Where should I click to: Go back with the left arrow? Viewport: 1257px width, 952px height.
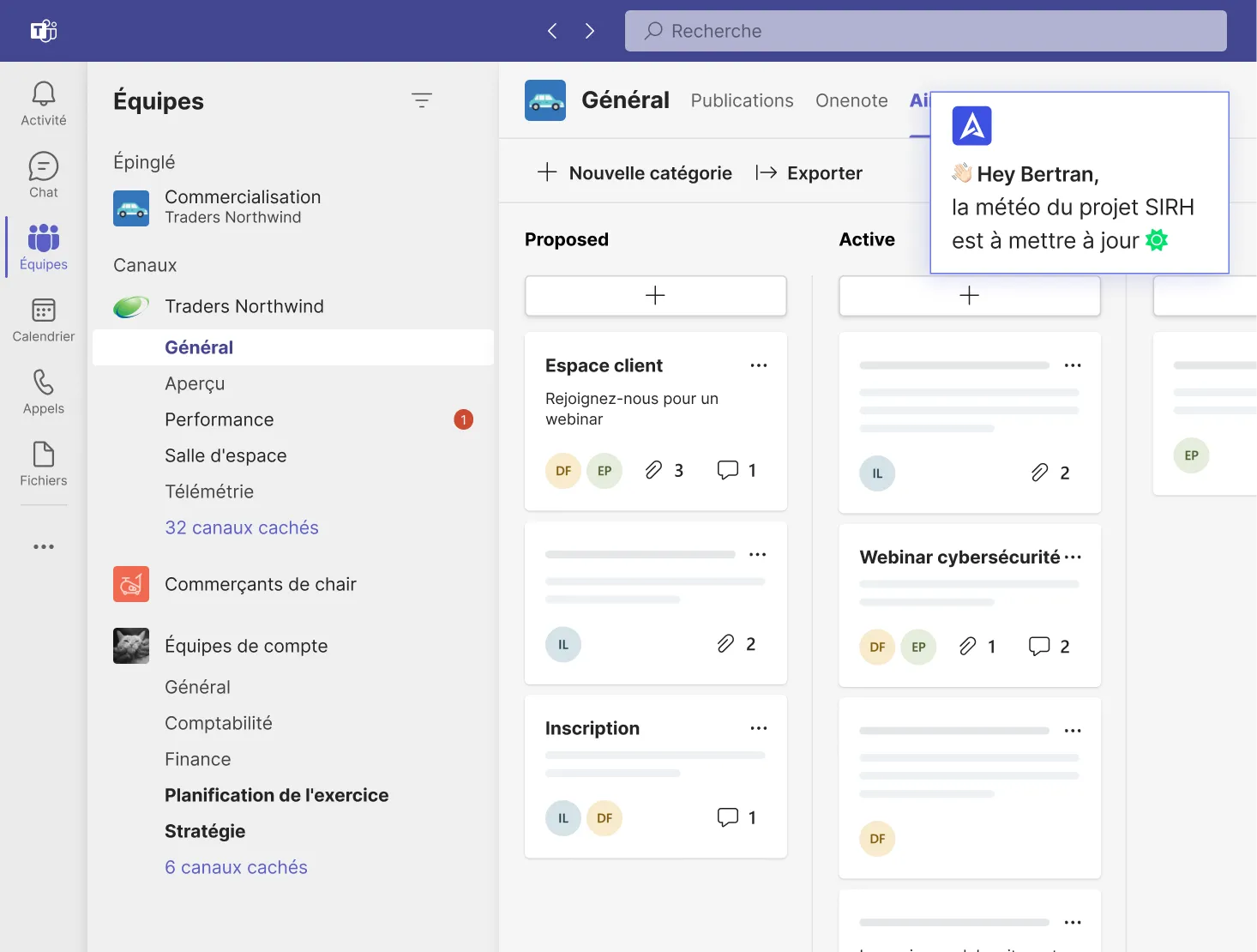click(552, 31)
